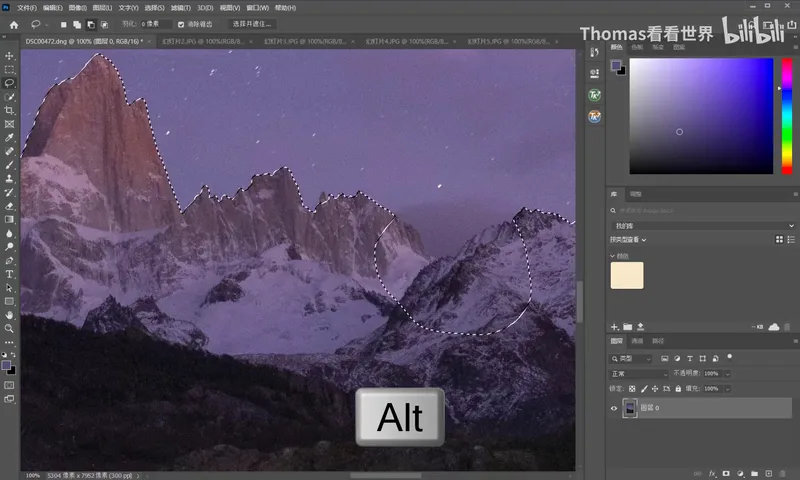
Task: Toggle pixel layer filter
Action: (664, 359)
